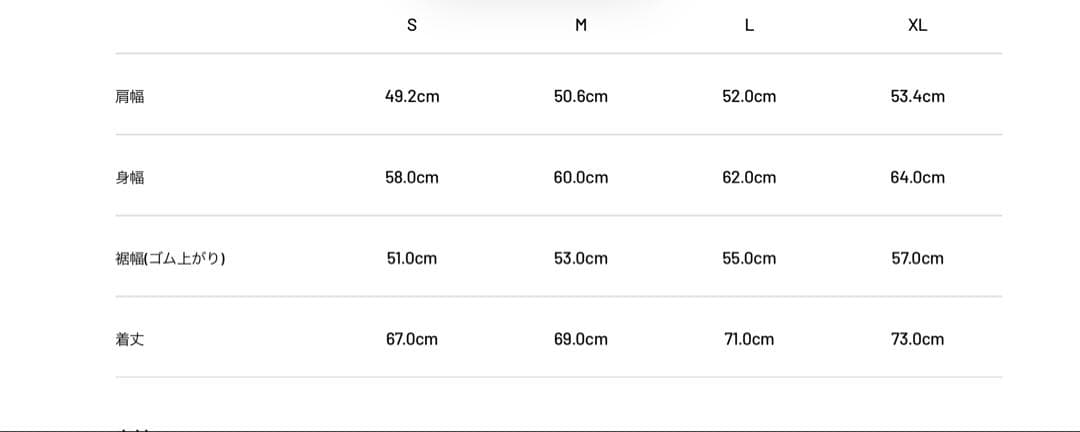
Task: Click the 71.0cm length cell
Action: tap(749, 340)
